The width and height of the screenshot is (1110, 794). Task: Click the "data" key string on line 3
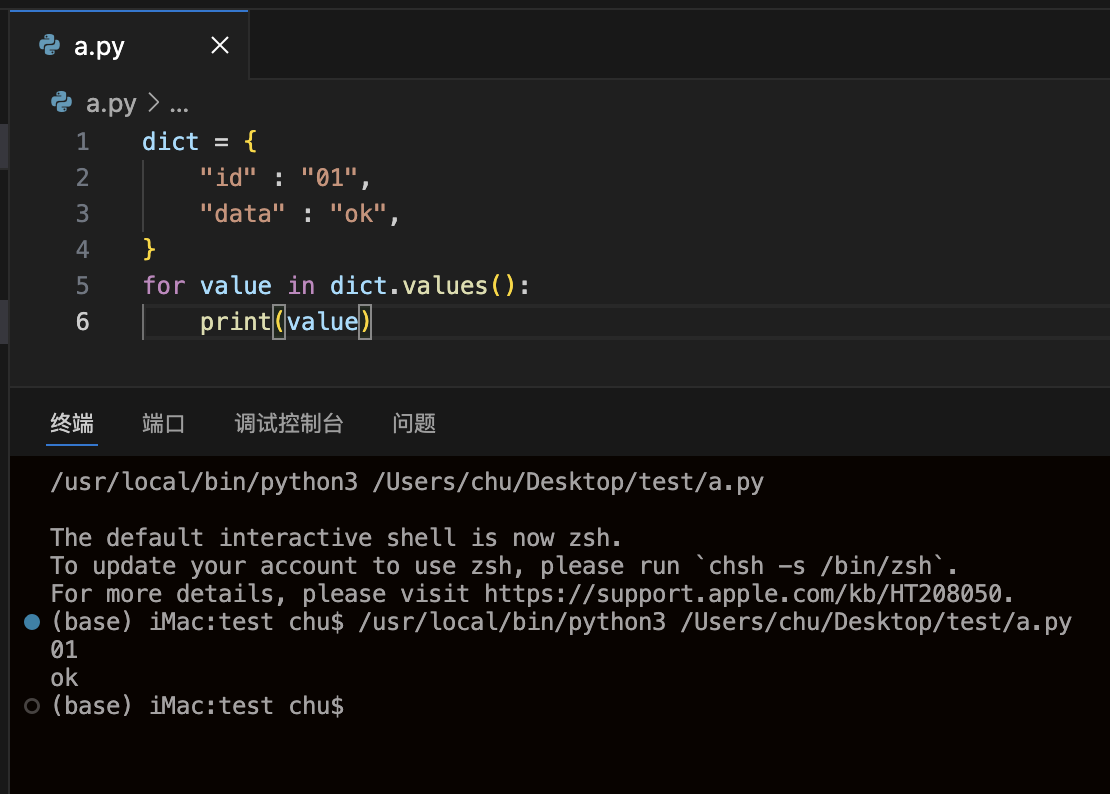[x=243, y=214]
